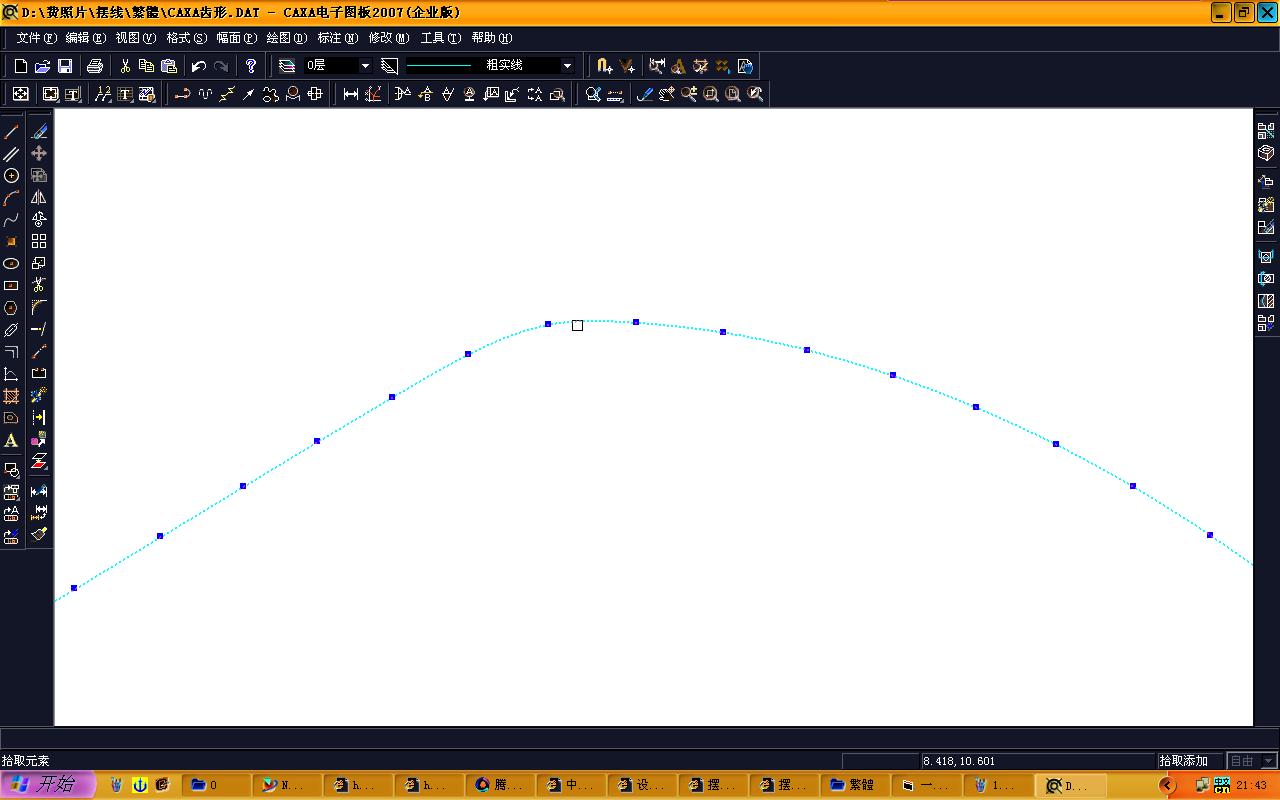This screenshot has height=800, width=1280.
Task: Click the Print icon
Action: pos(95,66)
